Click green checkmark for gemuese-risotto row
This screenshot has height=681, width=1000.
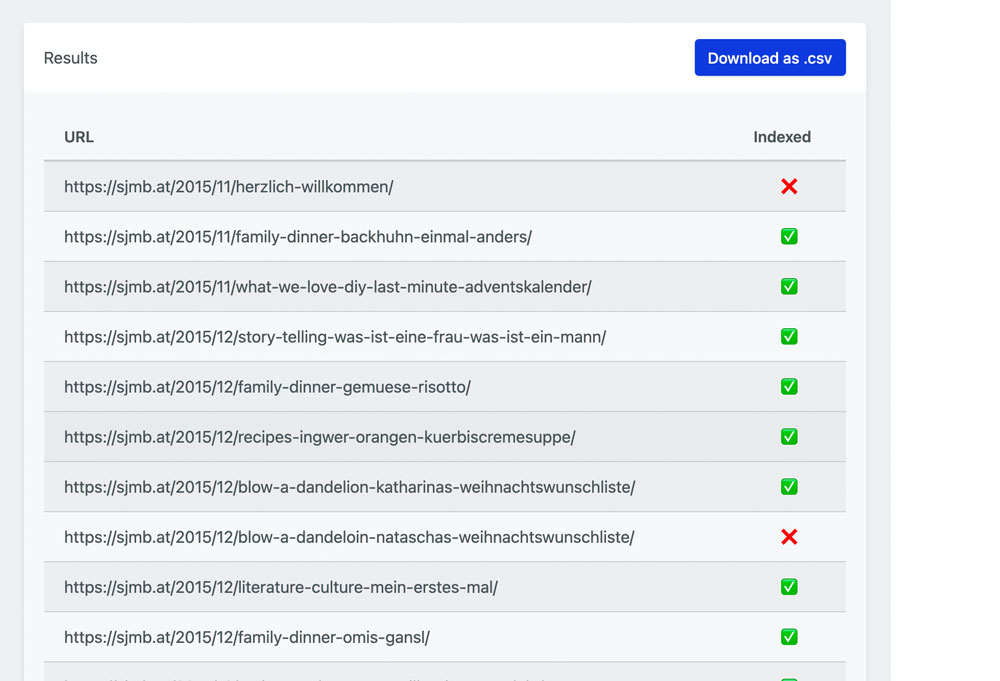pyautogui.click(x=789, y=387)
